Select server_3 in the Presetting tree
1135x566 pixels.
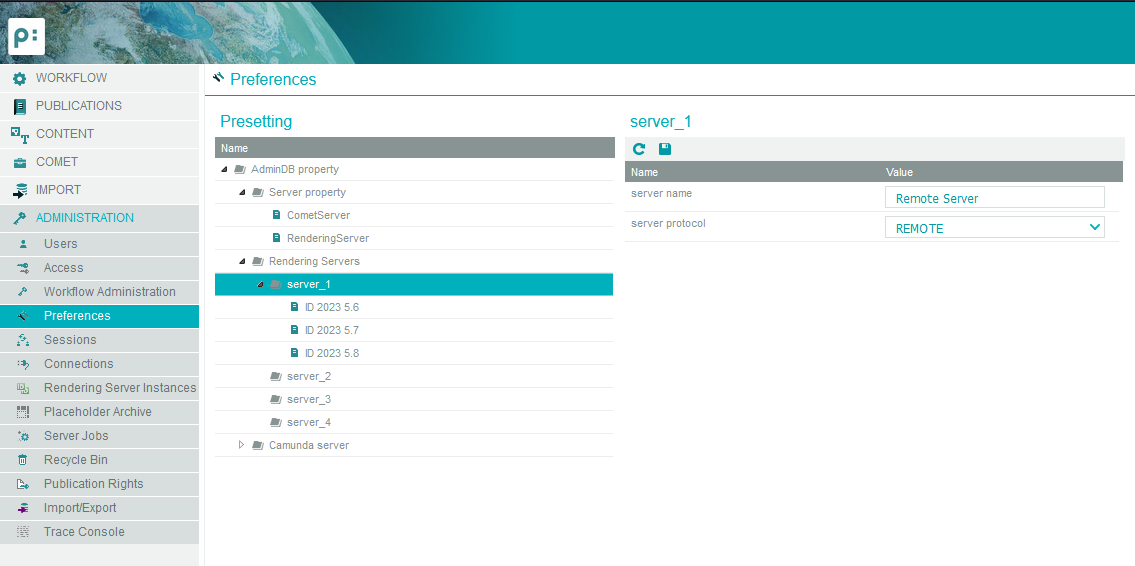[x=308, y=399]
